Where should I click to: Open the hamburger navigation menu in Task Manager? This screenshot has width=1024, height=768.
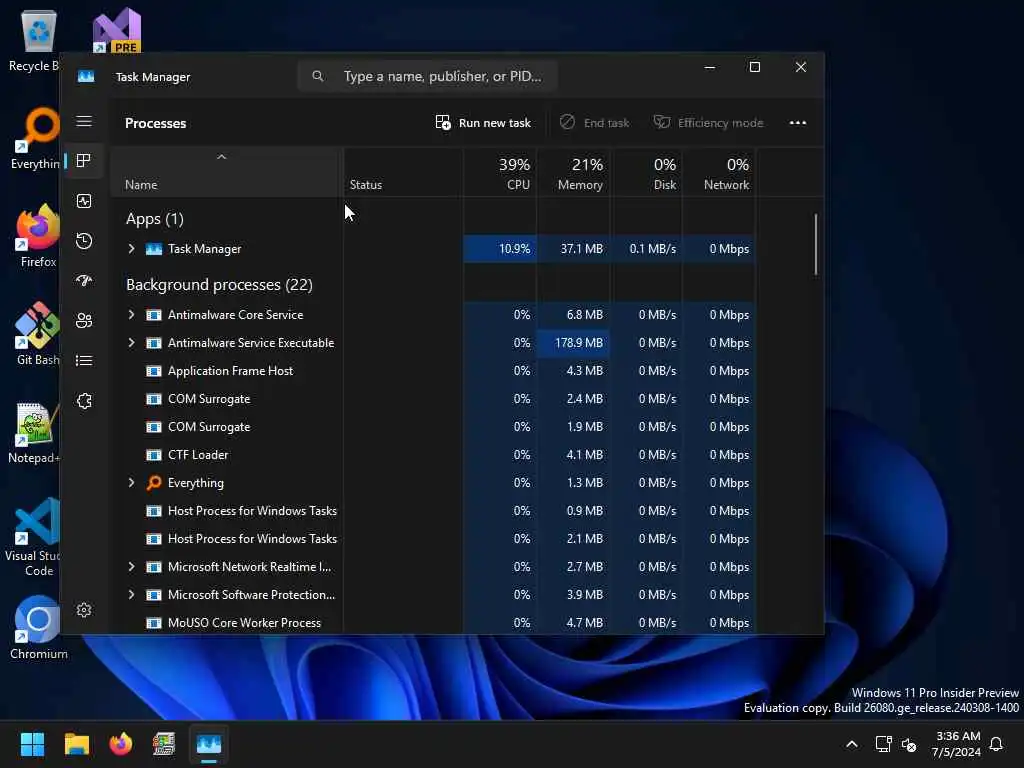[84, 121]
